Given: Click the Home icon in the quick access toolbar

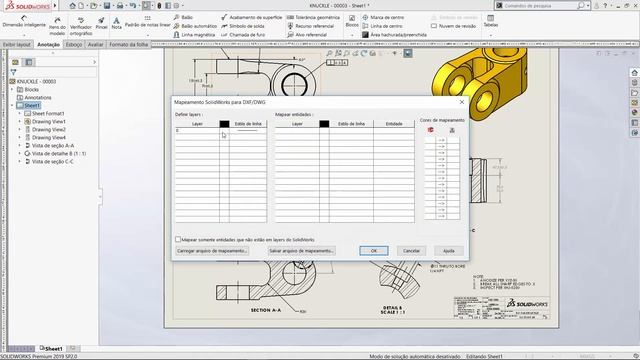Looking at the screenshot, I should coord(72,6).
